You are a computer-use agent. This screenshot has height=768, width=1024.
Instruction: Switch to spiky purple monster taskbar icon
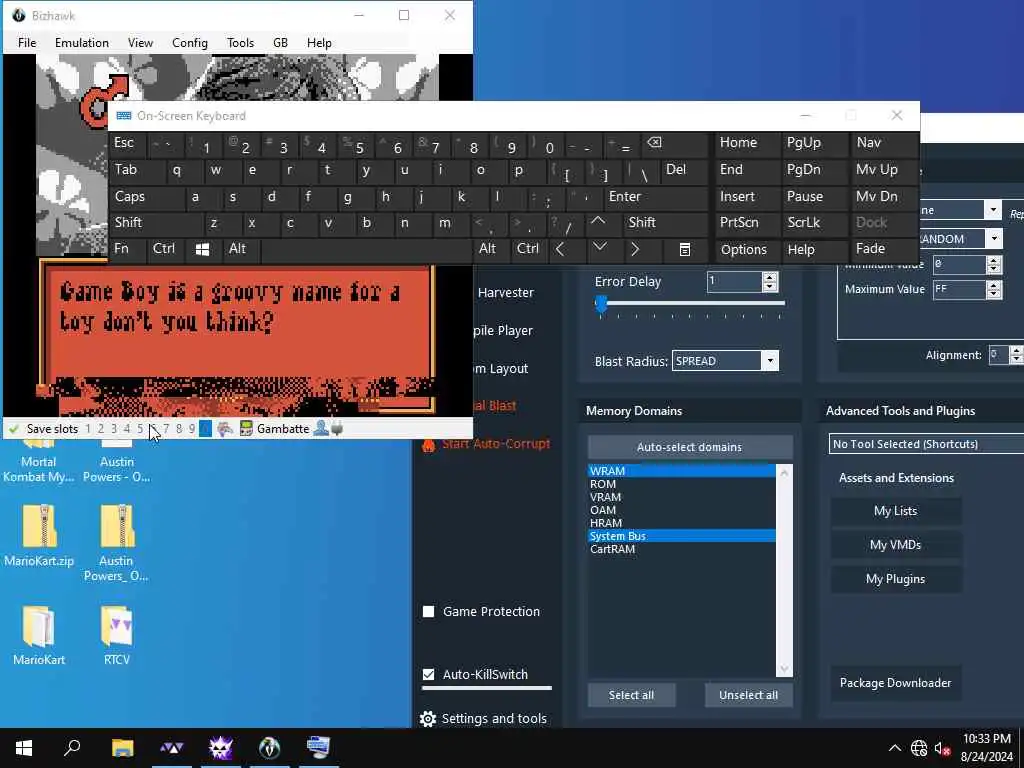tap(221, 748)
